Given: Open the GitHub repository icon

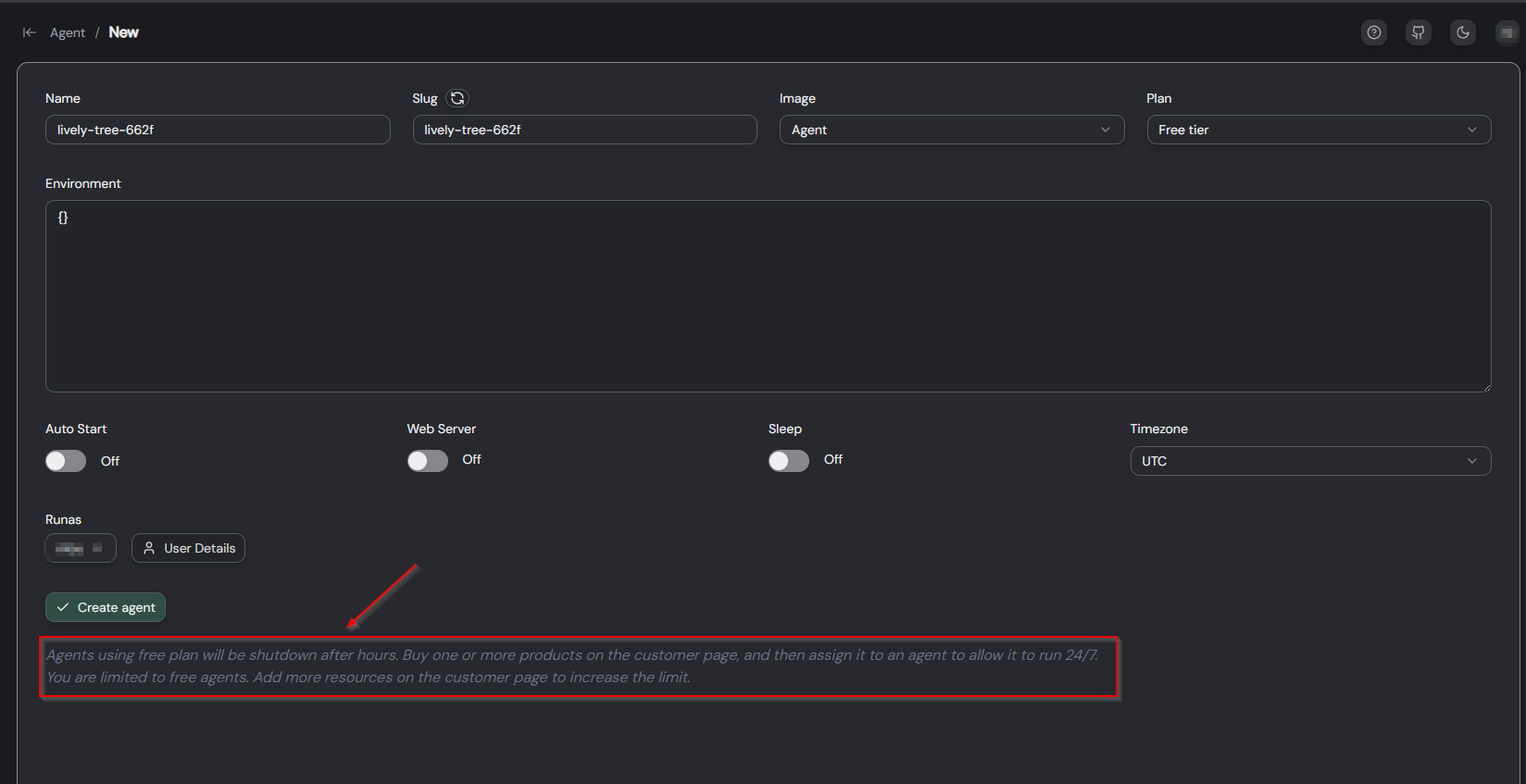Looking at the screenshot, I should click(1419, 32).
